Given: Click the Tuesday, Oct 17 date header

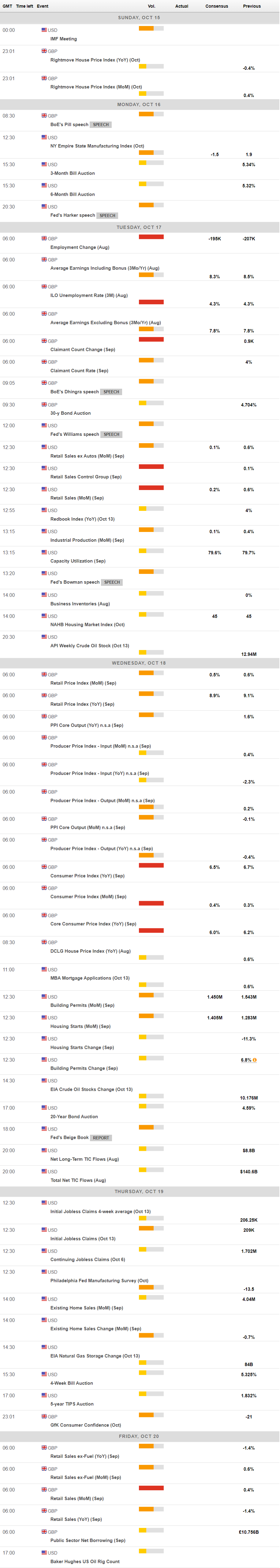Looking at the screenshot, I should pos(140,227).
